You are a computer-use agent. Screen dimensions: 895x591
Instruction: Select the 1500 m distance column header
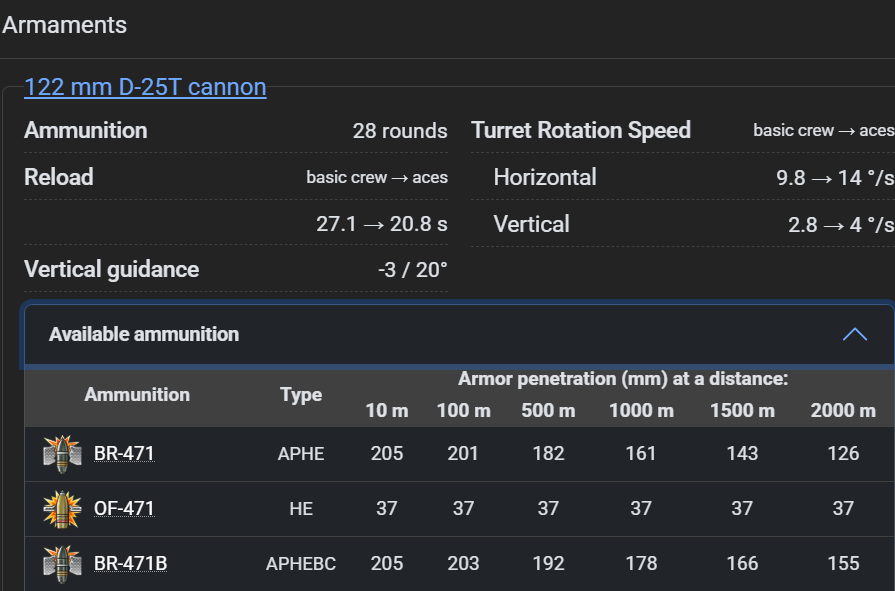tap(742, 411)
